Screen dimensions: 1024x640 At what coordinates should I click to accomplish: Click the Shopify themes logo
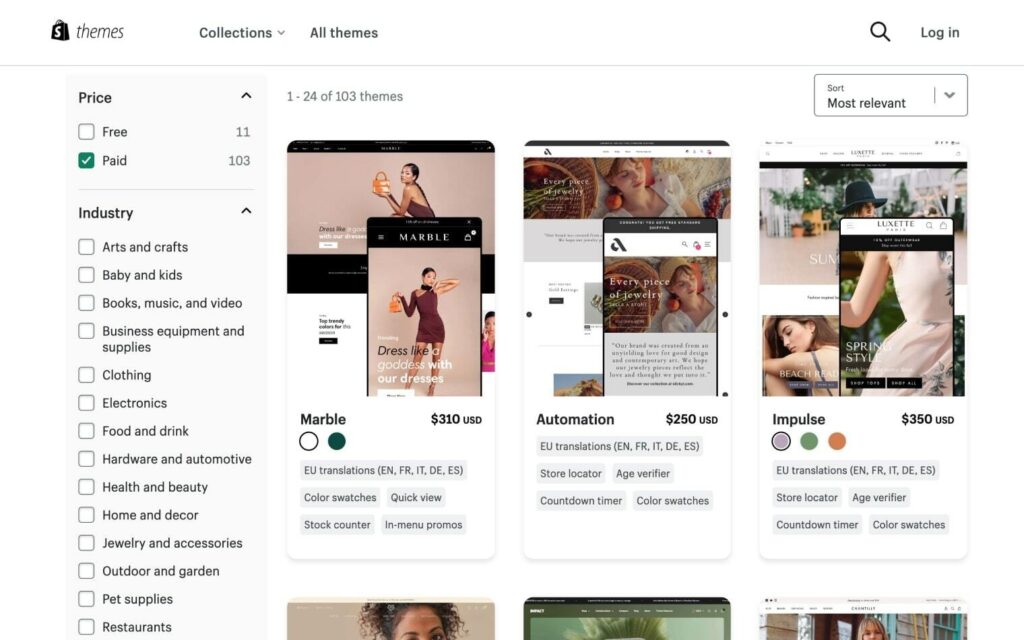87,31
